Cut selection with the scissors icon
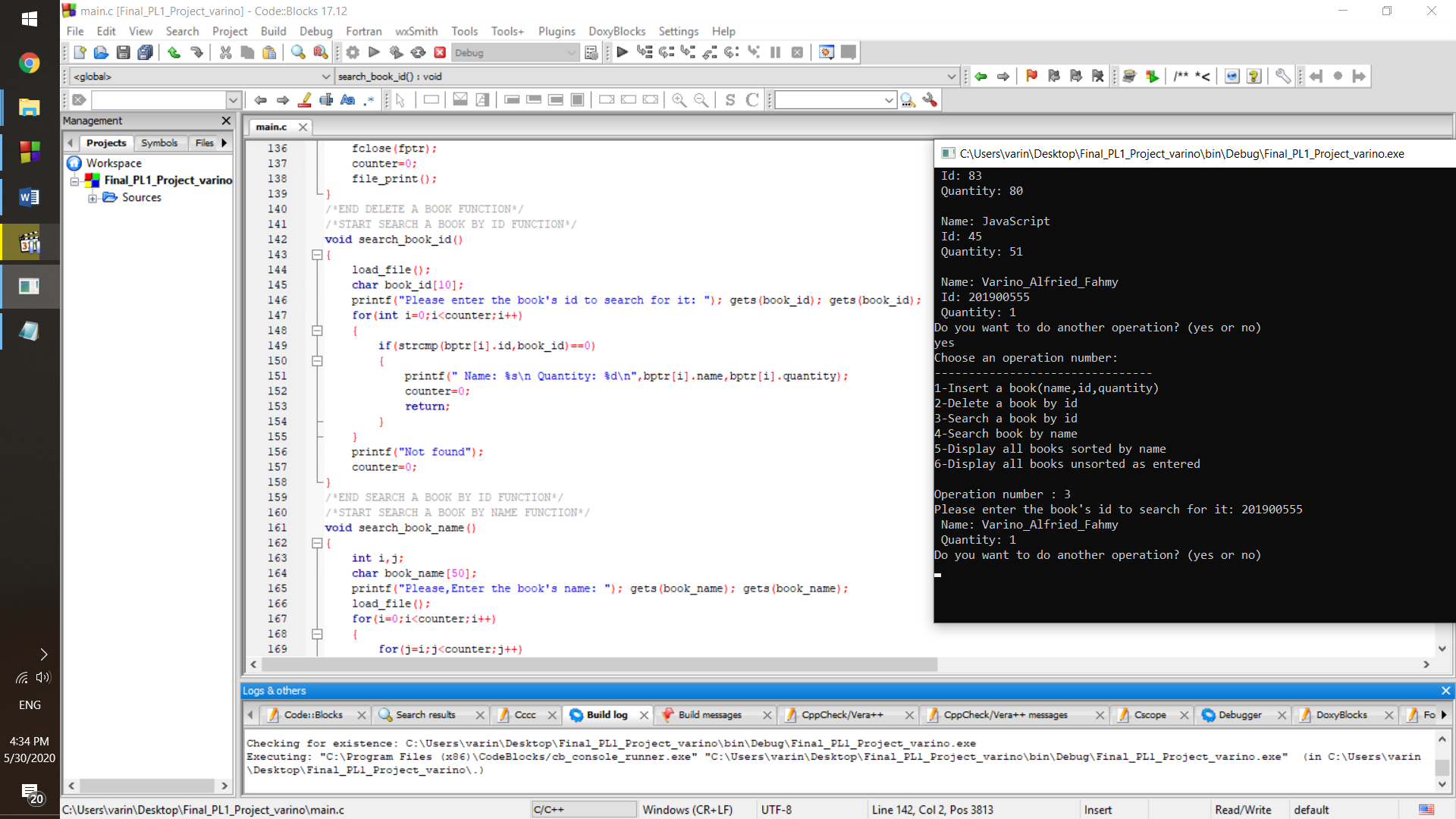 point(225,52)
